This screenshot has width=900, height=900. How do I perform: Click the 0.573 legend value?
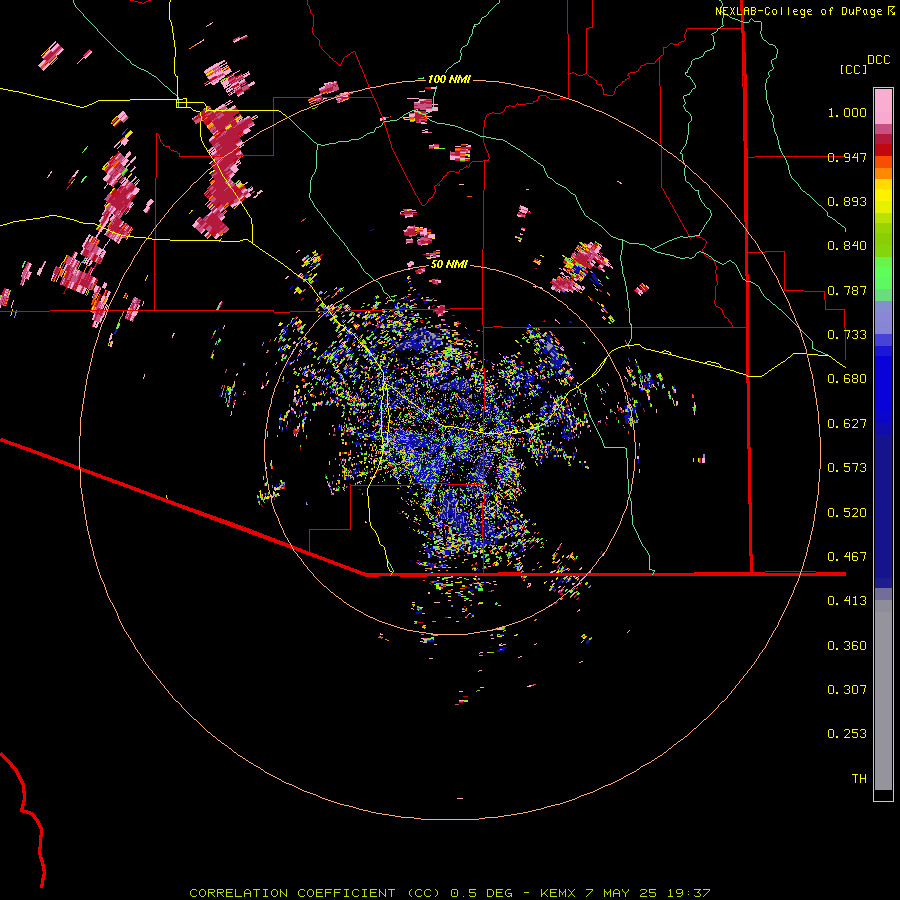(847, 468)
